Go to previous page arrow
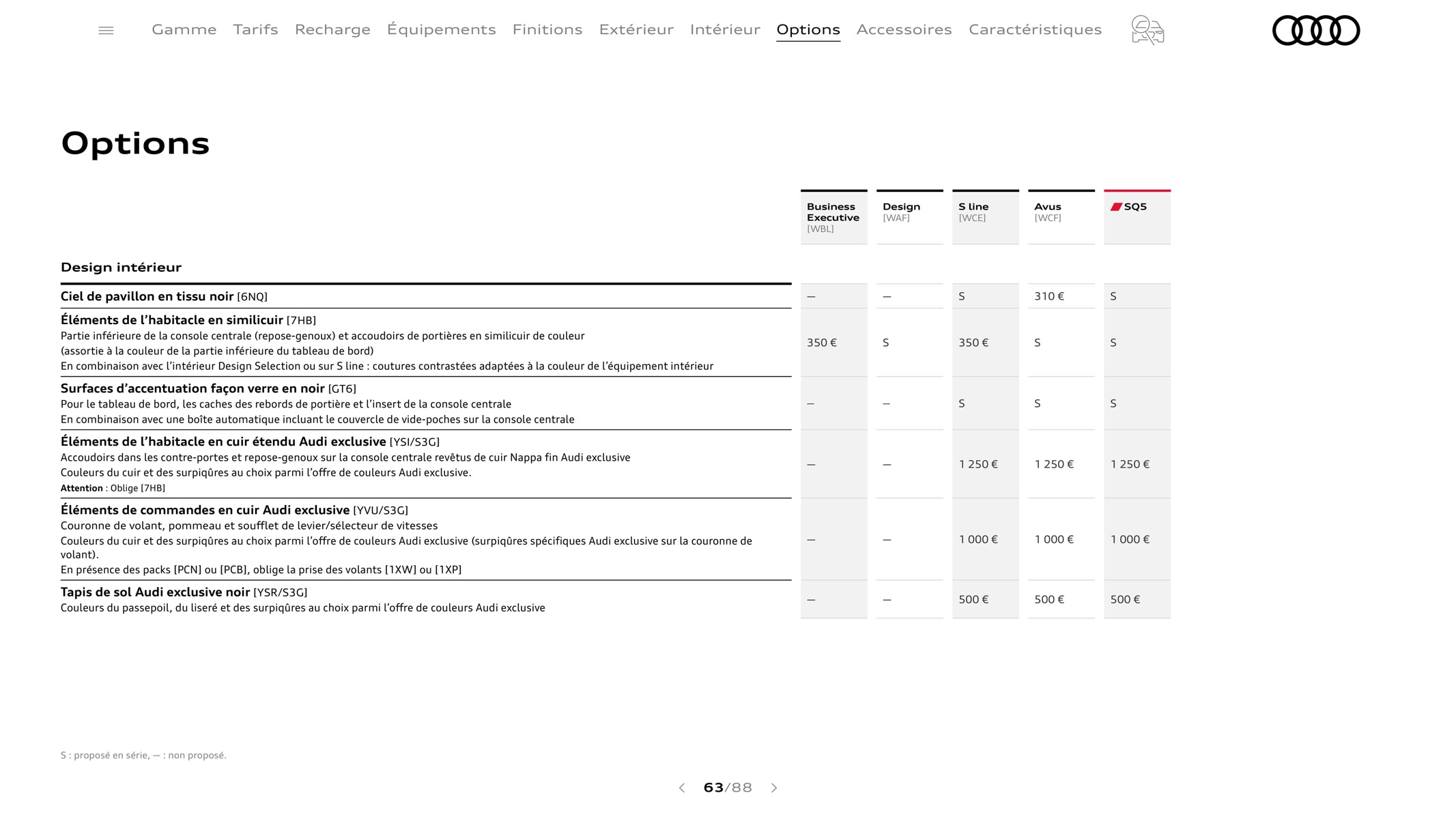Viewport: 1456px width, 819px height. (x=681, y=788)
